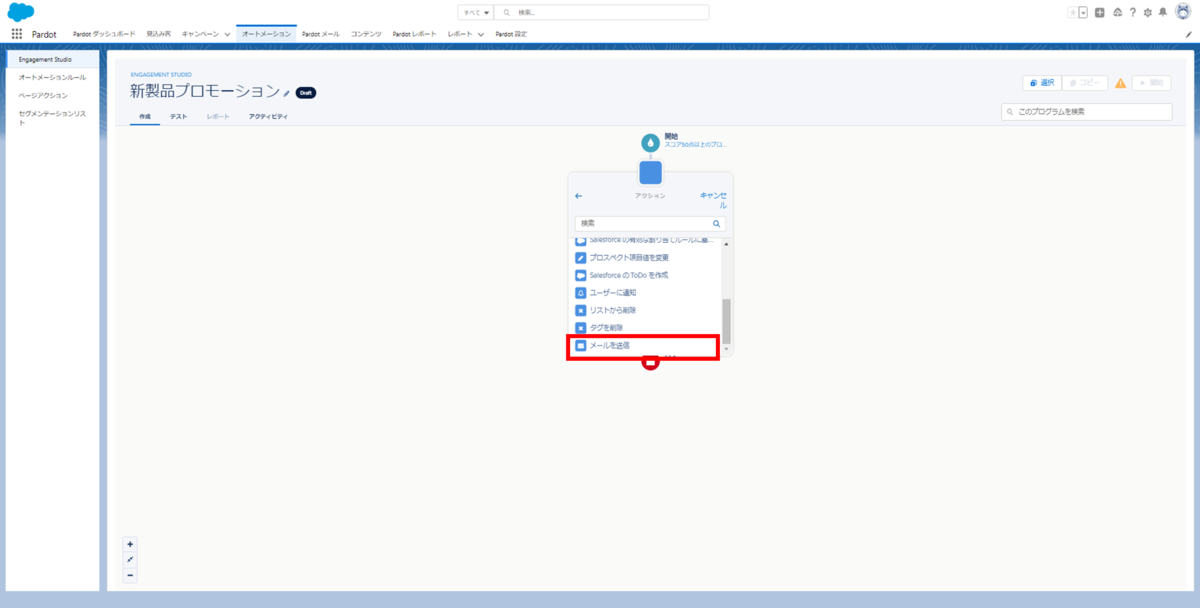Viewport: 1200px width, 608px height.
Task: Zoom out canvas with minus button
Action: [130, 575]
